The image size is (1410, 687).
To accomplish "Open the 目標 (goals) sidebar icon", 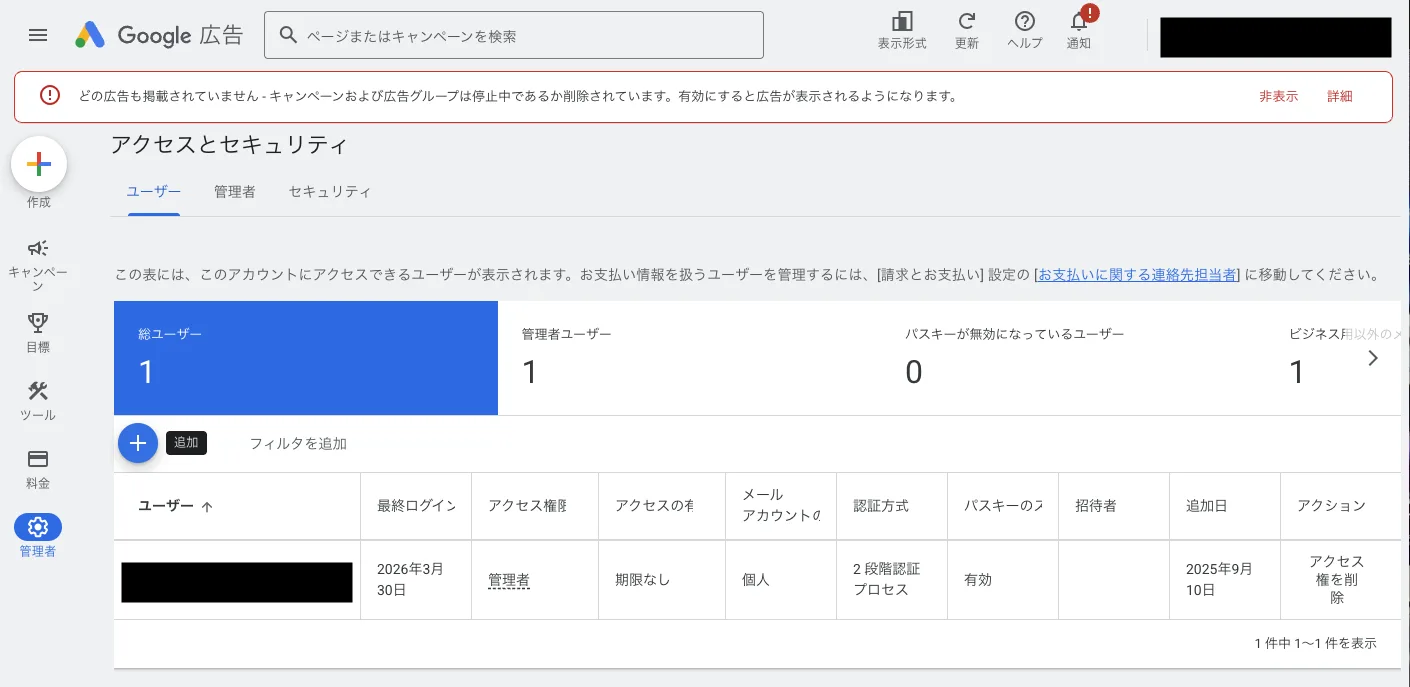I will pyautogui.click(x=38, y=320).
